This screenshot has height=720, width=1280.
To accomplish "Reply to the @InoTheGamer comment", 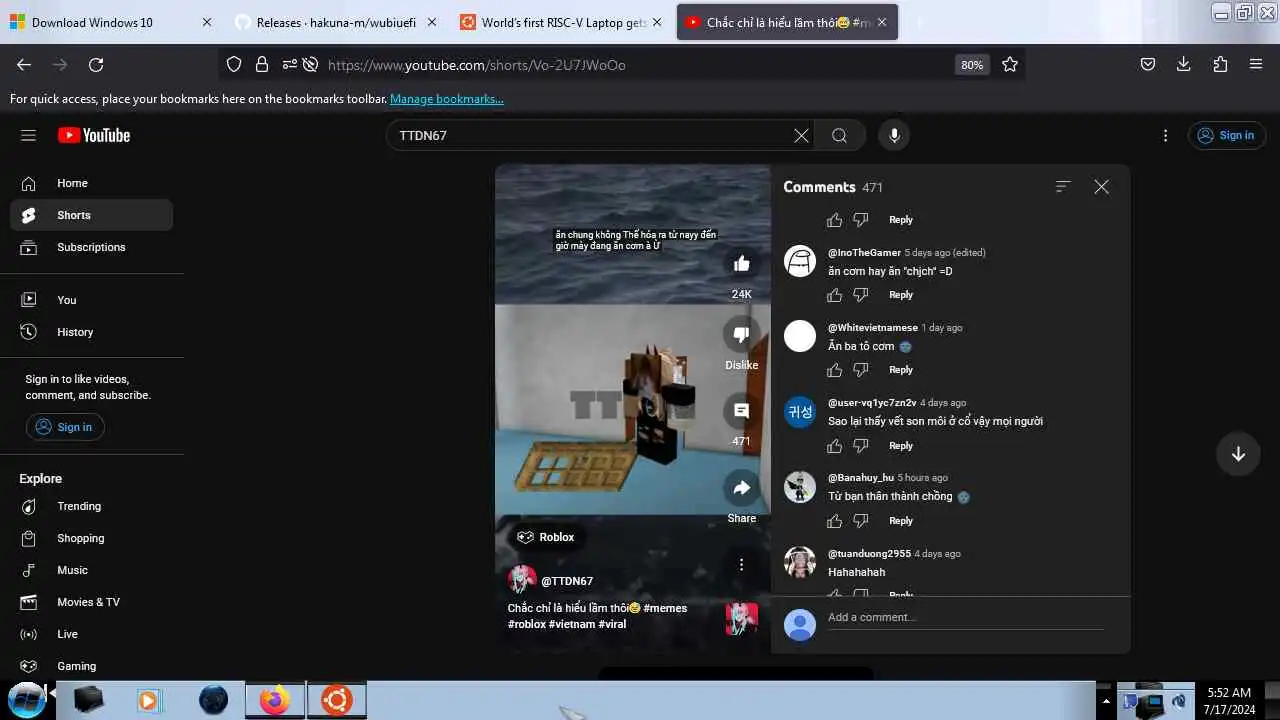I will click(901, 295).
